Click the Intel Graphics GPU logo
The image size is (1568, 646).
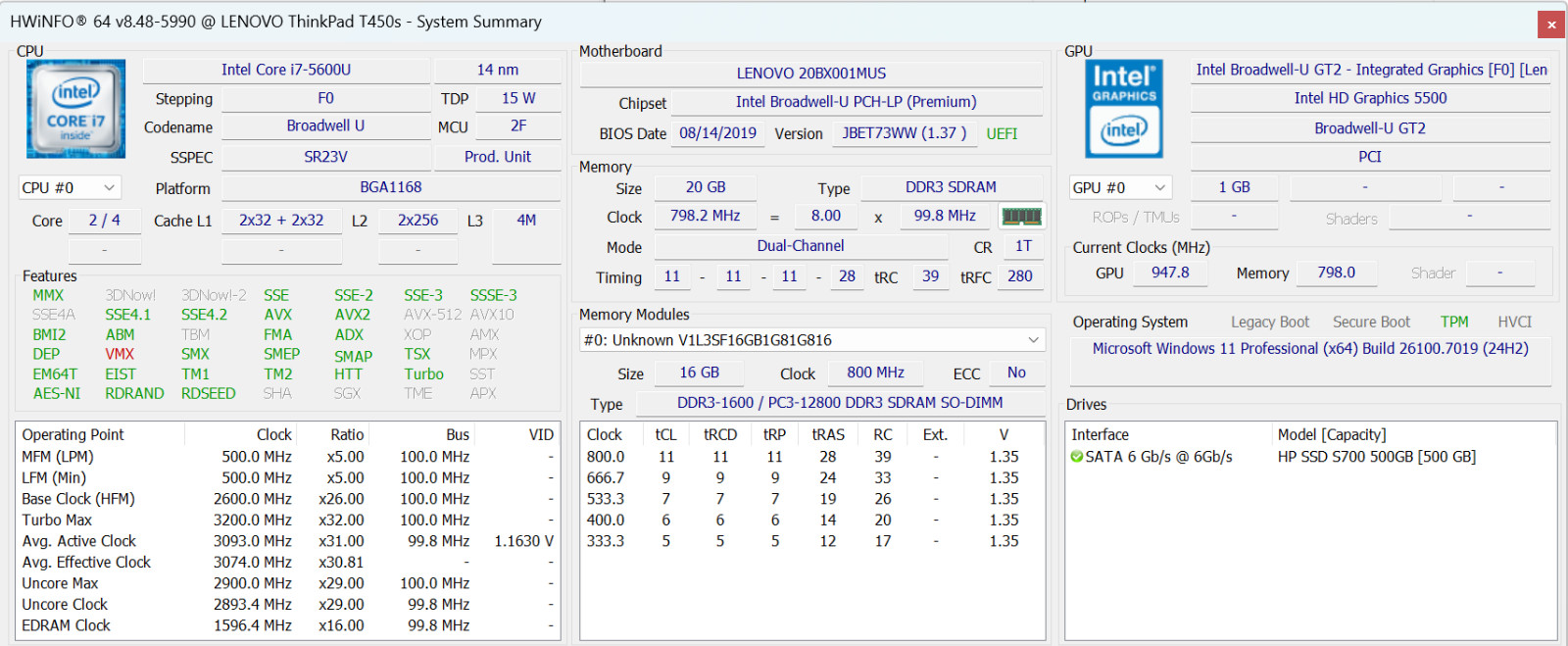pyautogui.click(x=1124, y=109)
